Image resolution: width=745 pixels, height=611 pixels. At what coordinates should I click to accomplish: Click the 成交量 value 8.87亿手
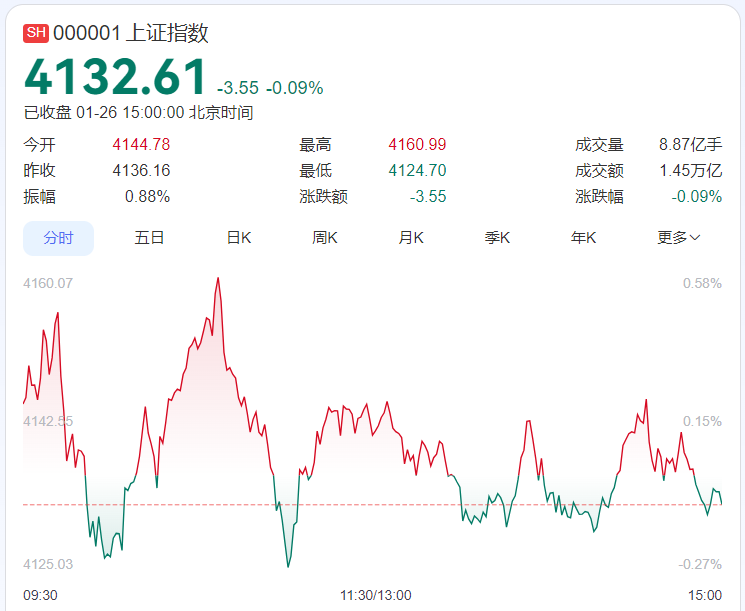click(x=690, y=145)
